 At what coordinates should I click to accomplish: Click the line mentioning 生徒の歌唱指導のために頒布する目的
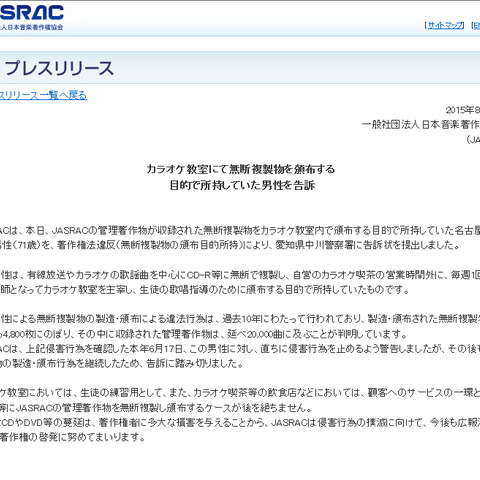coord(205,289)
